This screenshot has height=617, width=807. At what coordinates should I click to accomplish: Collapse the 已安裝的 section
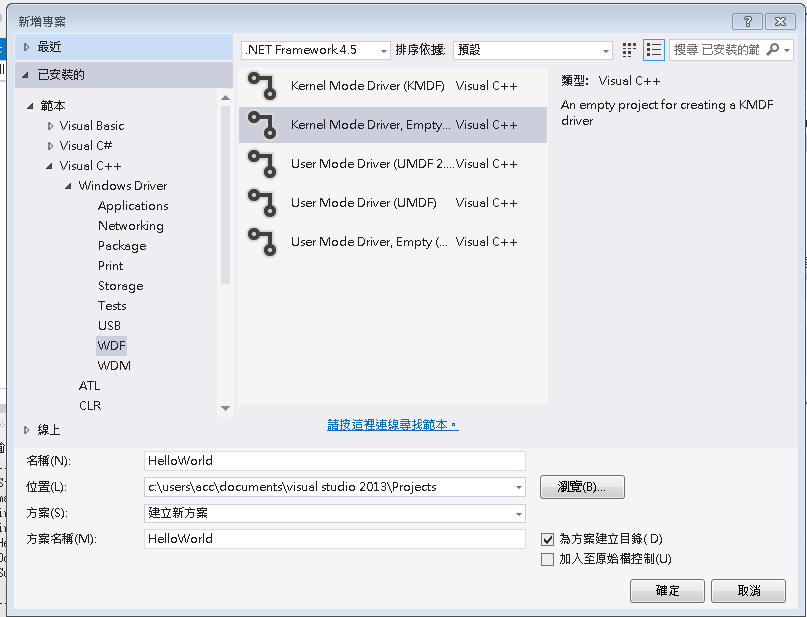coord(25,75)
